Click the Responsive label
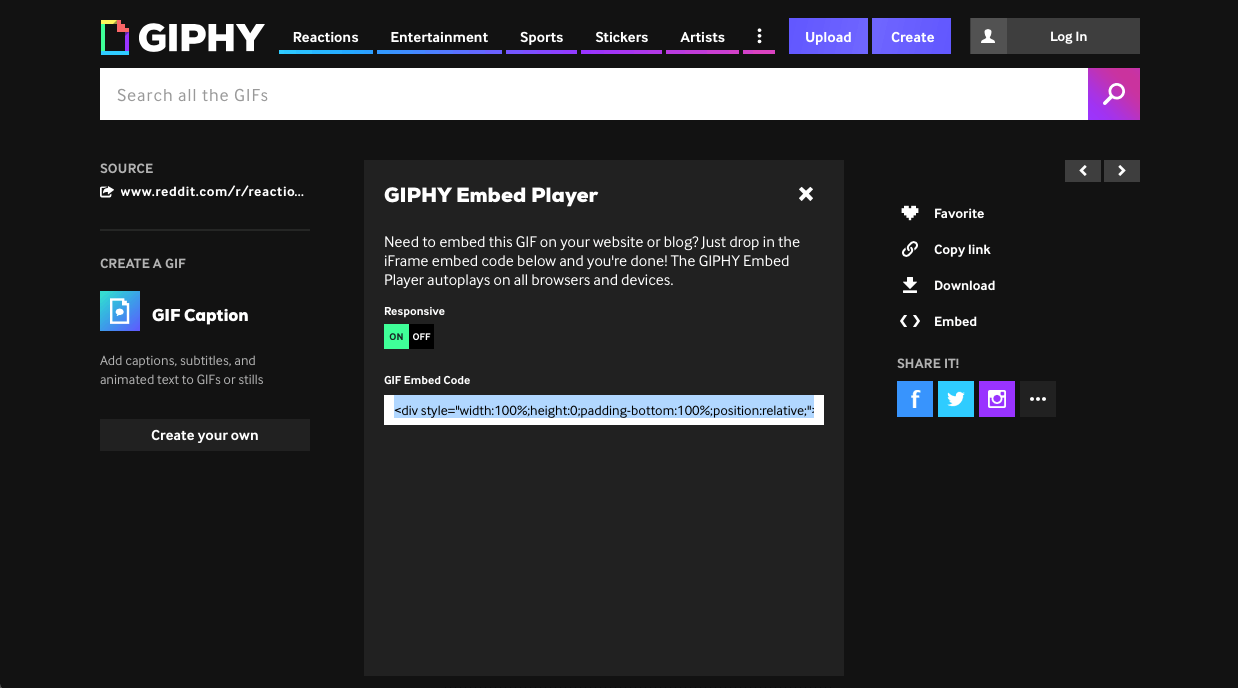 coord(414,311)
